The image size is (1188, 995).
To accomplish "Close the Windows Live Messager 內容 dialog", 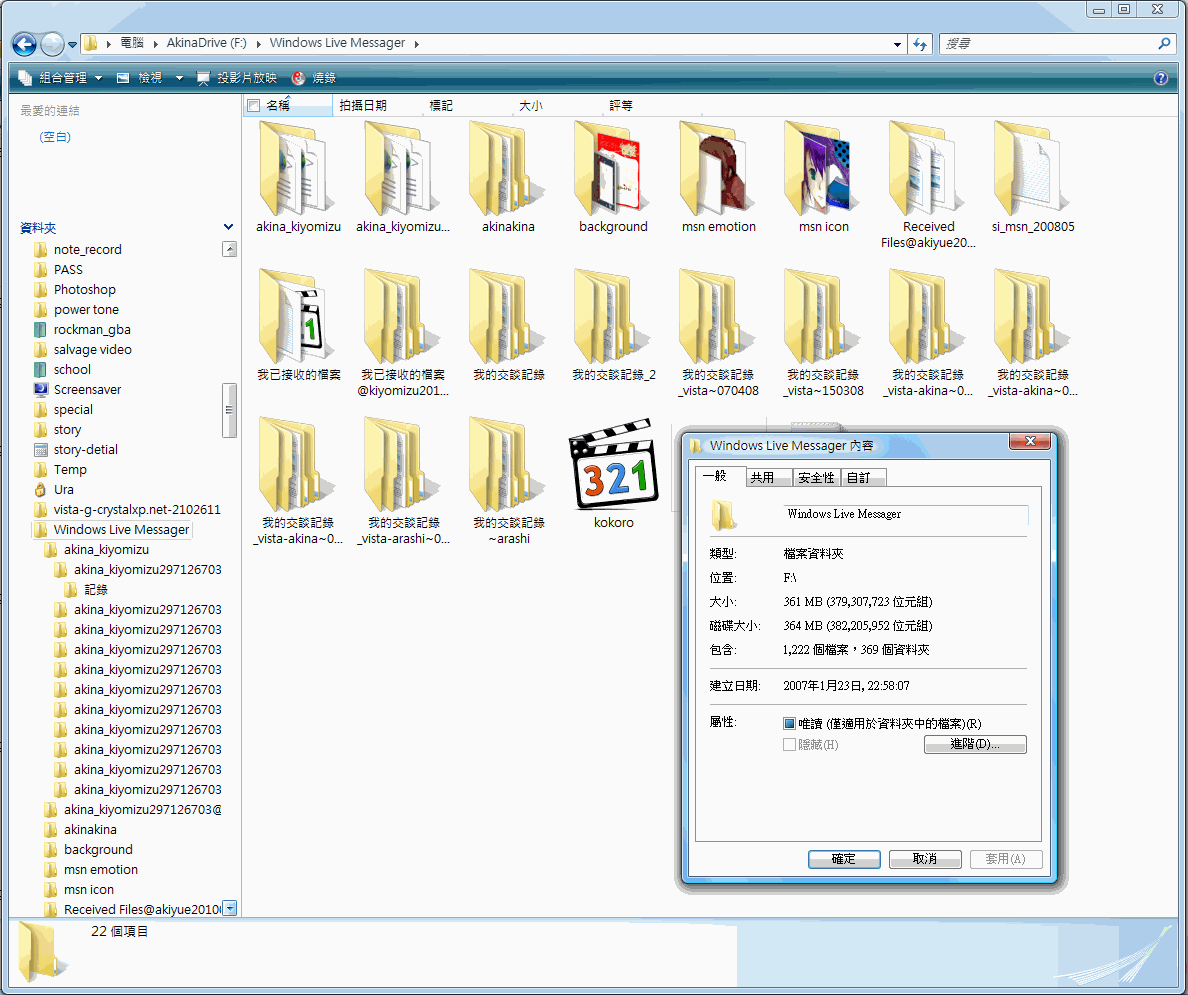I will coord(1030,441).
